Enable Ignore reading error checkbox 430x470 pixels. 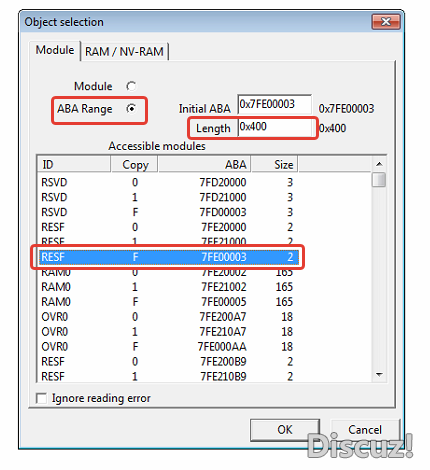pyautogui.click(x=41, y=398)
